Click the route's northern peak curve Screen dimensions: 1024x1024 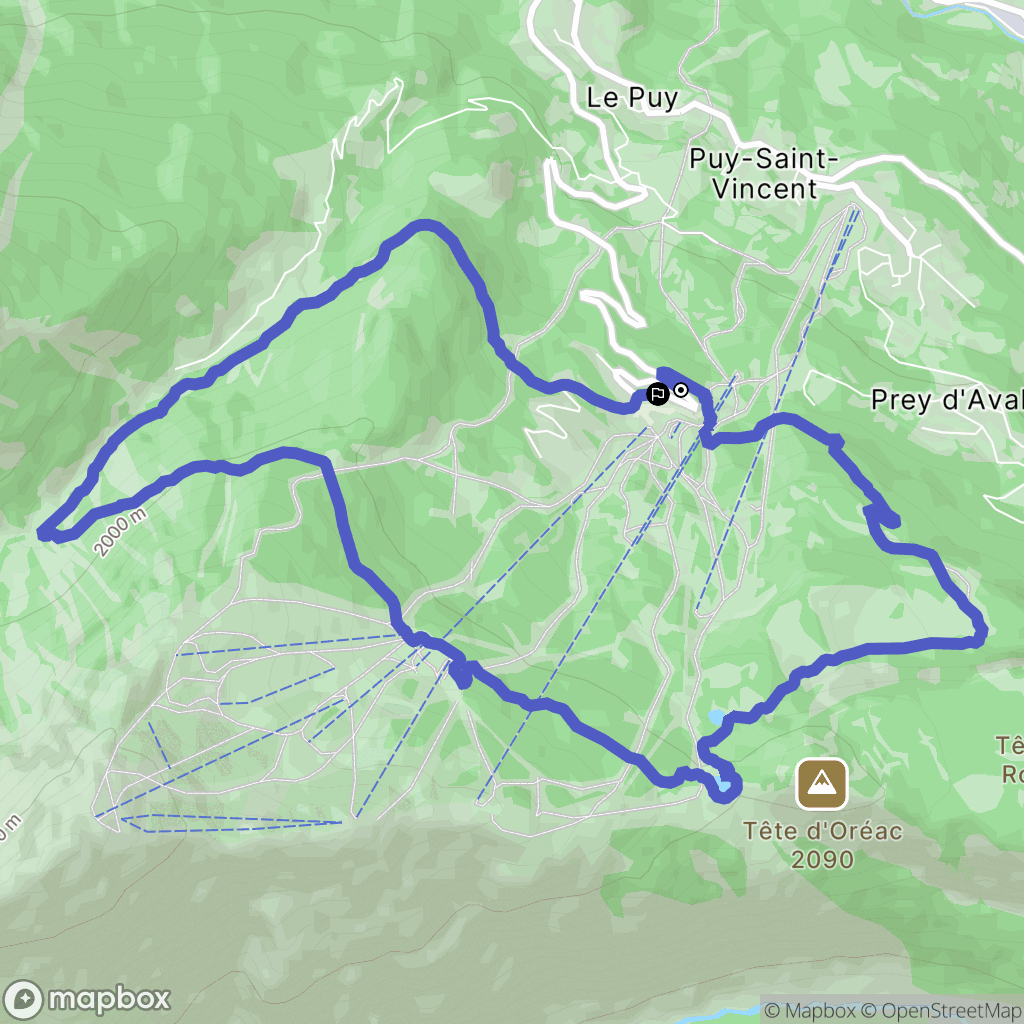tap(424, 226)
